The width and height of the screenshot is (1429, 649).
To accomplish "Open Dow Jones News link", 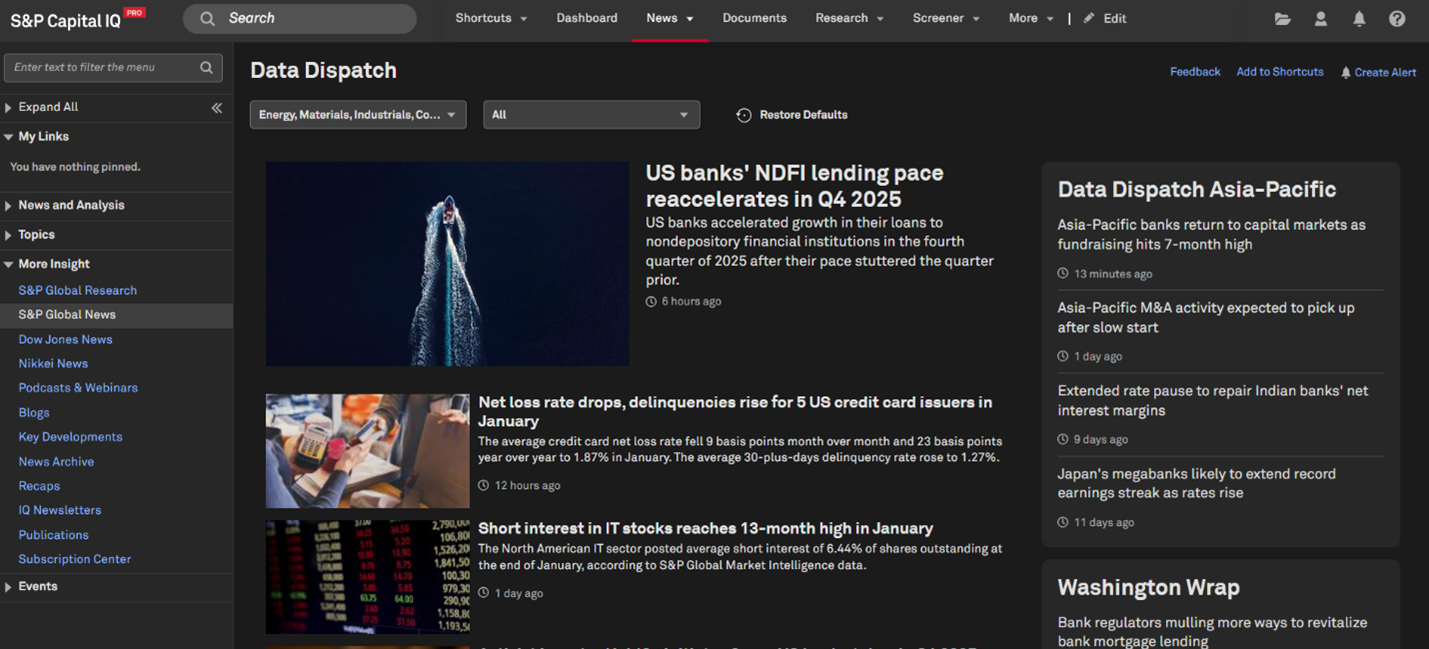I will click(65, 340).
